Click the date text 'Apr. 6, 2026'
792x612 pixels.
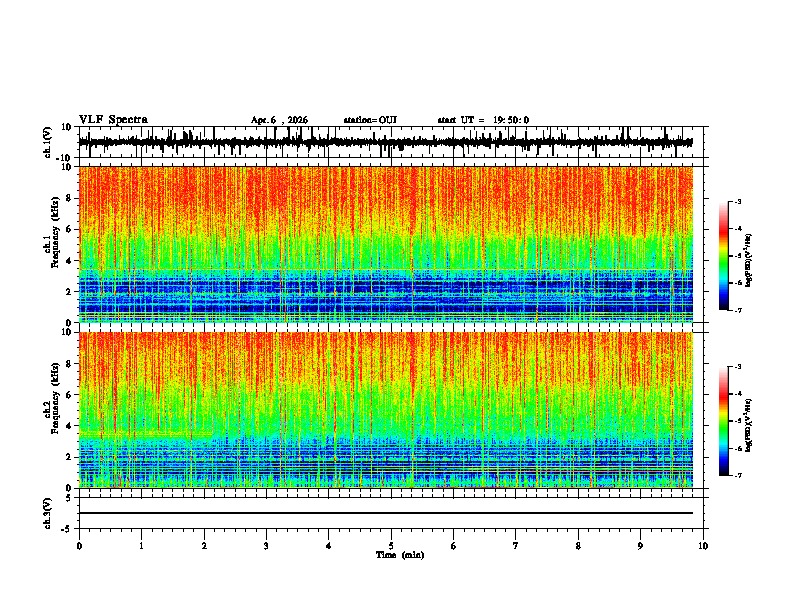279,120
